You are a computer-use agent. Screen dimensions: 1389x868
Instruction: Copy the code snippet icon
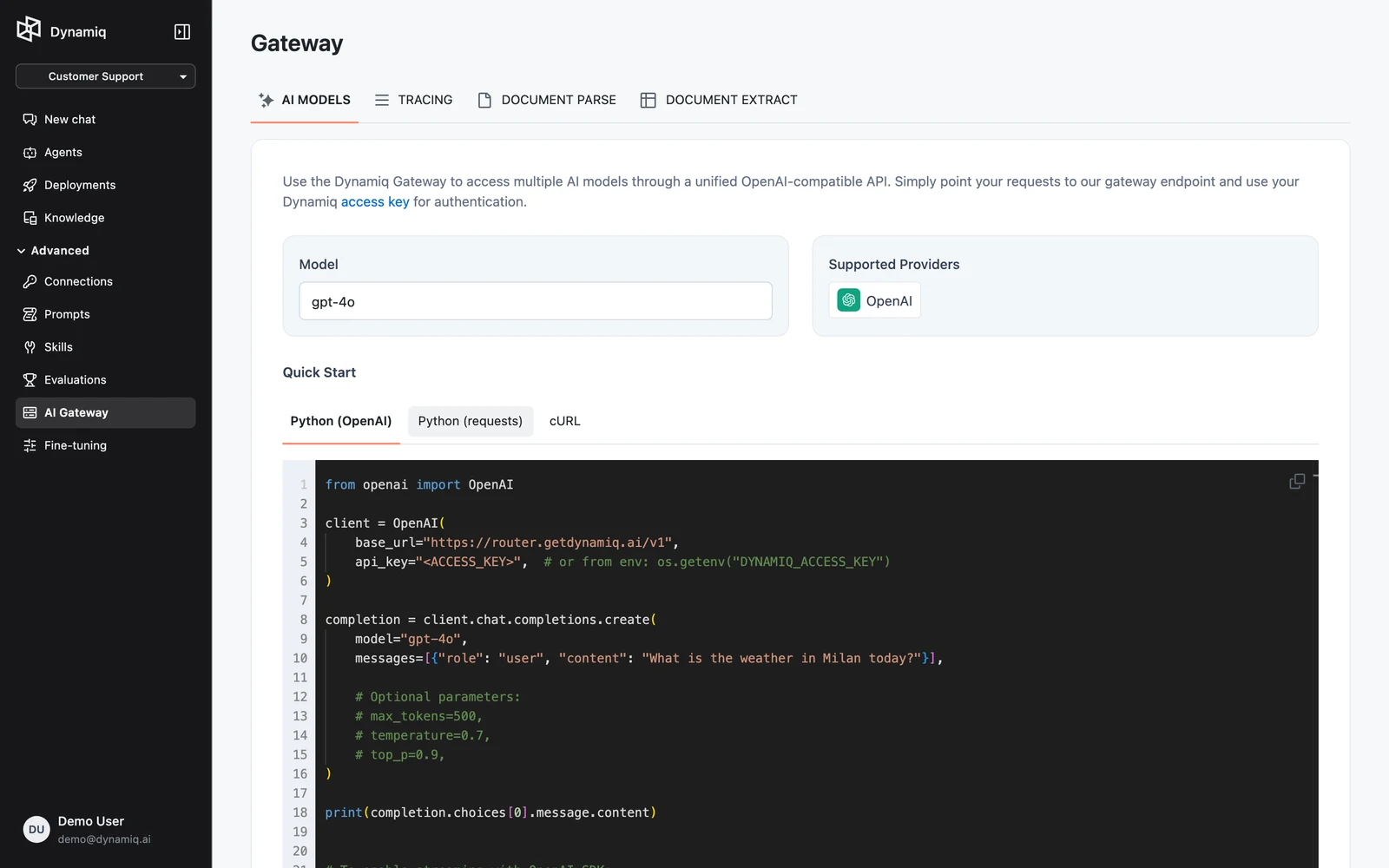tap(1297, 481)
